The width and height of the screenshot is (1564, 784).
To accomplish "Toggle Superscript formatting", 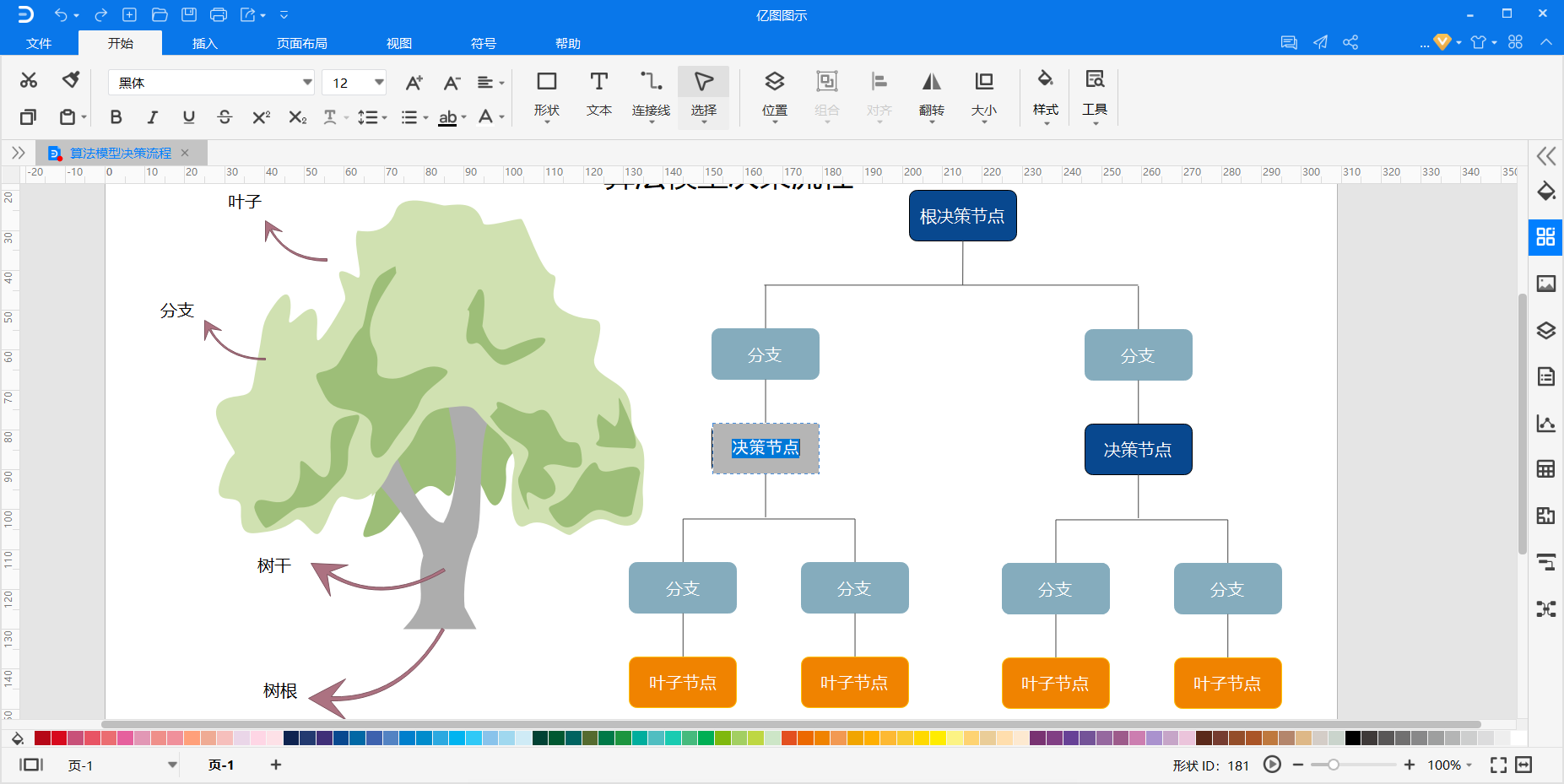I will (261, 117).
